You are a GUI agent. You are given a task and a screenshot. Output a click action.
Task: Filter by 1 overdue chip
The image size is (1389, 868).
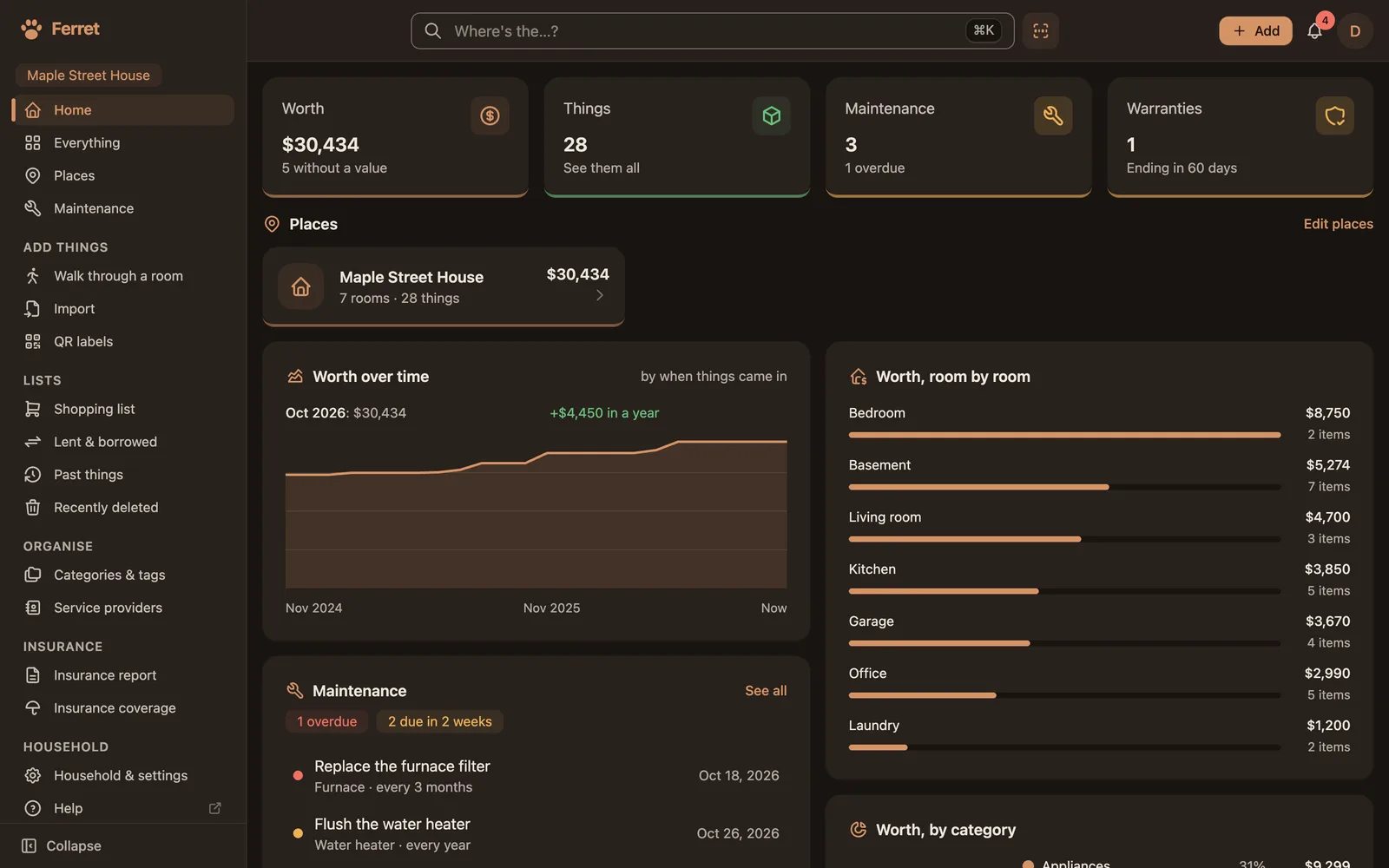tap(326, 721)
